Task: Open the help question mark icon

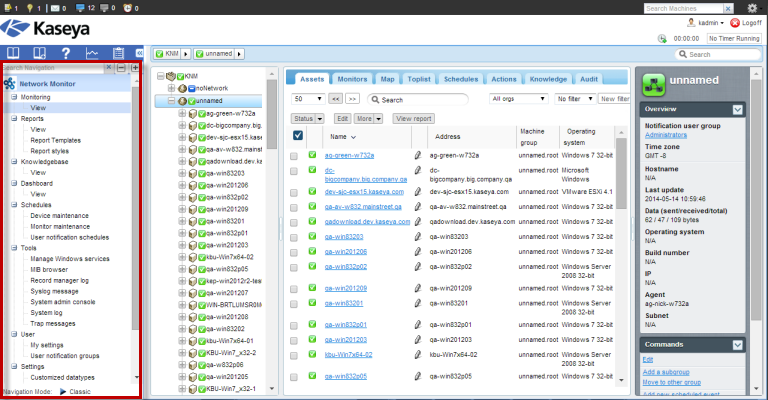Action: point(66,54)
